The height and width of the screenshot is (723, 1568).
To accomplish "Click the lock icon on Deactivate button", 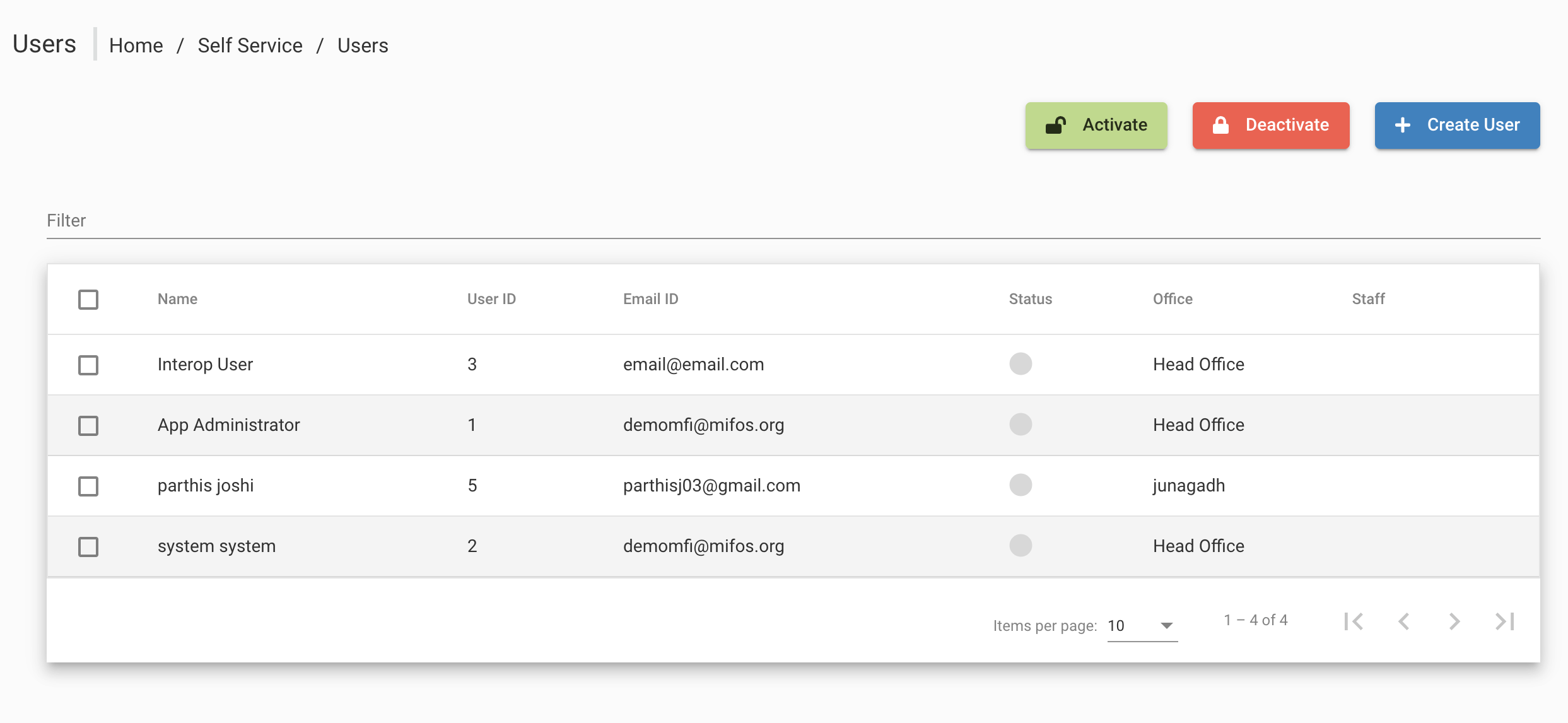I will coord(1221,125).
